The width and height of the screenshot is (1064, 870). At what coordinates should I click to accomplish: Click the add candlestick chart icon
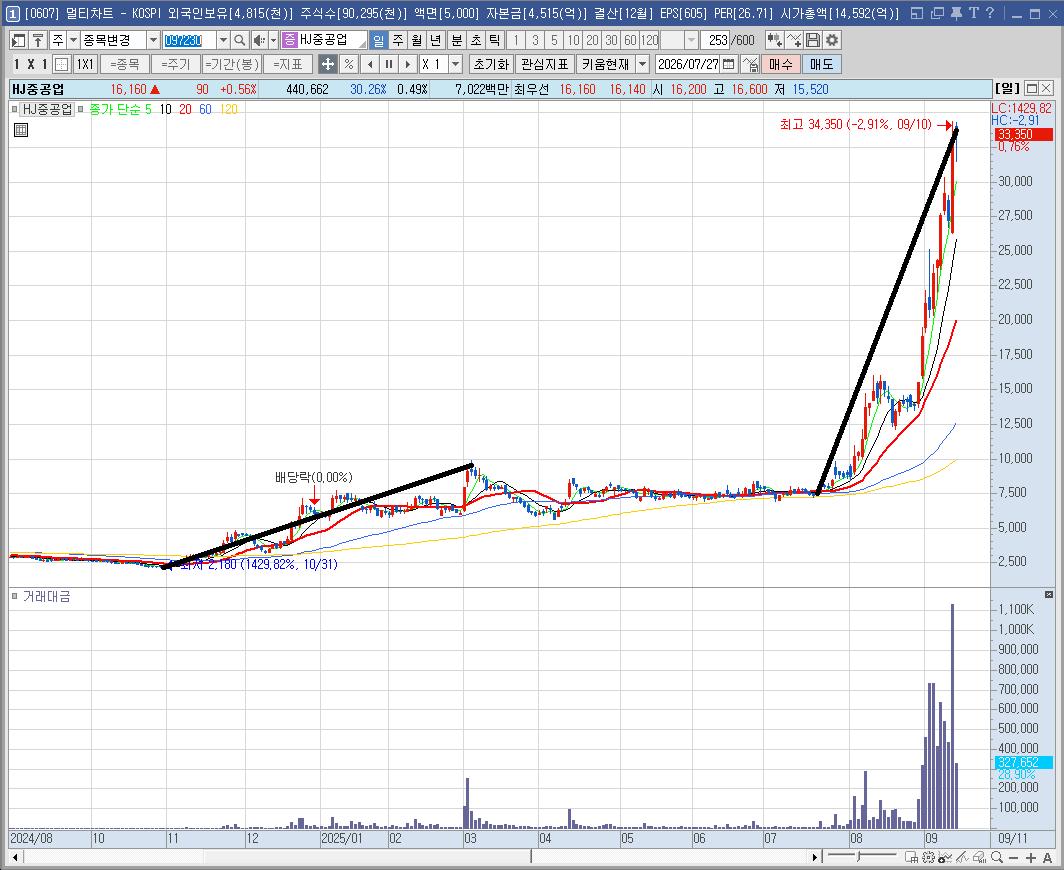774,41
